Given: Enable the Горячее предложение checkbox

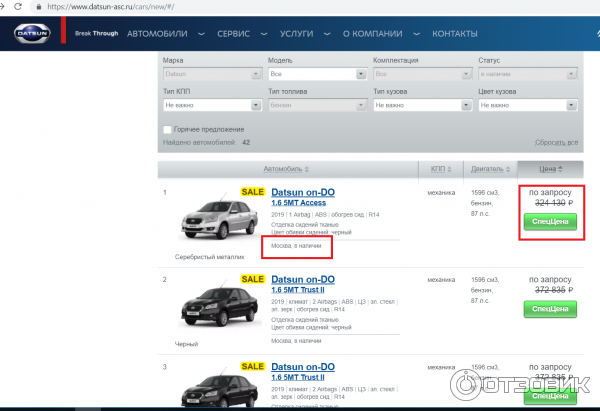Looking at the screenshot, I should [167, 129].
